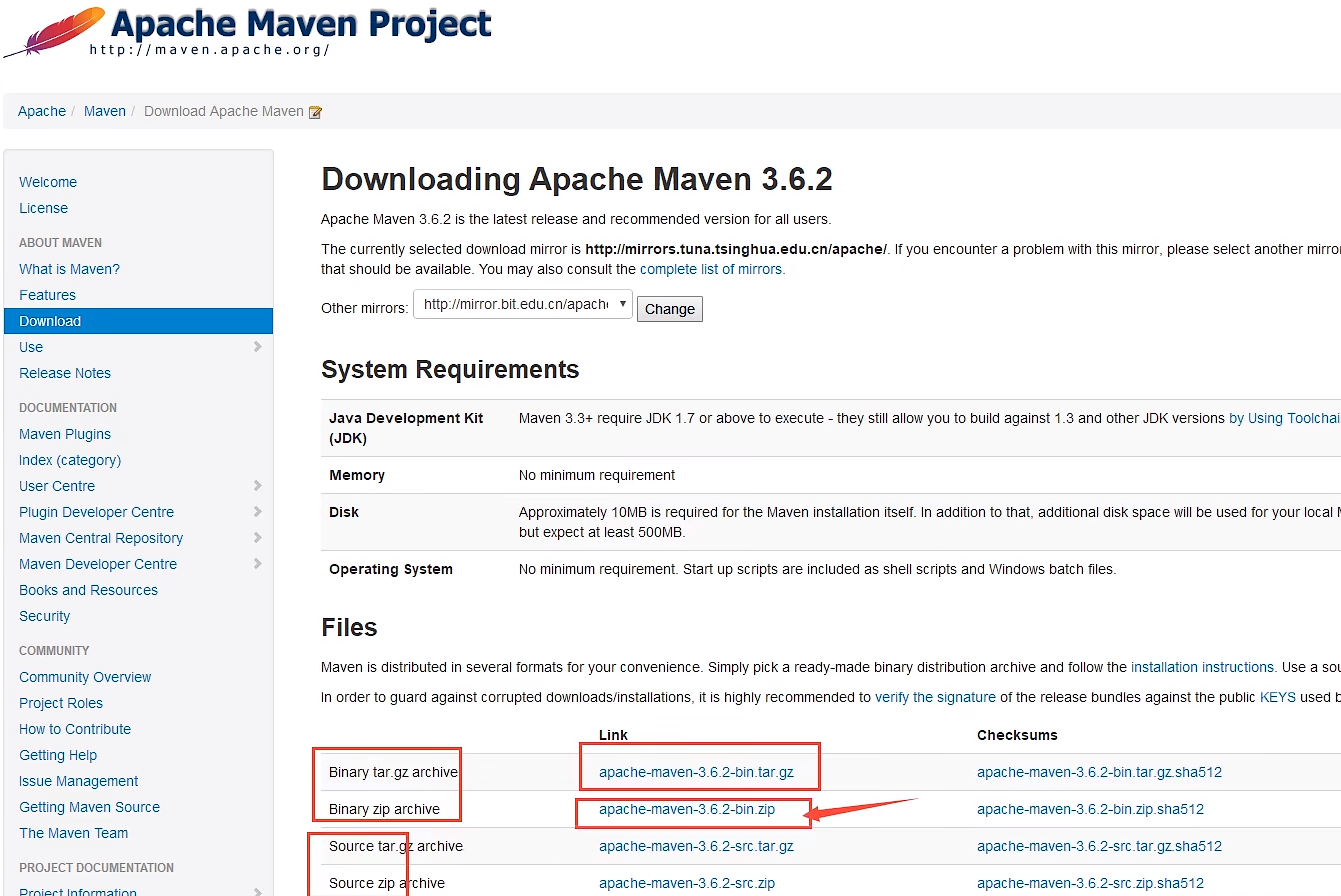This screenshot has height=896, width=1341.
Task: Follow the installation instructions link
Action: (x=1202, y=667)
